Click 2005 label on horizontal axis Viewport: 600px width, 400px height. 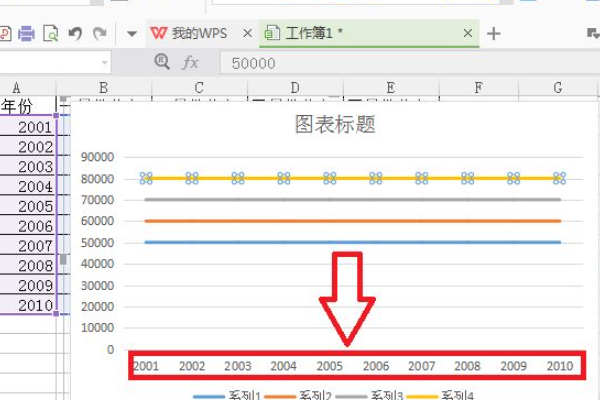[x=329, y=366]
